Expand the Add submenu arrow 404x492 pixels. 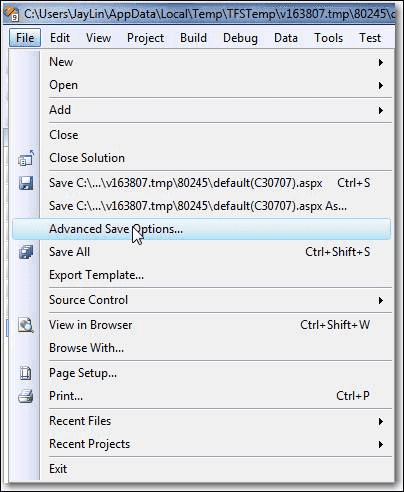[381, 110]
